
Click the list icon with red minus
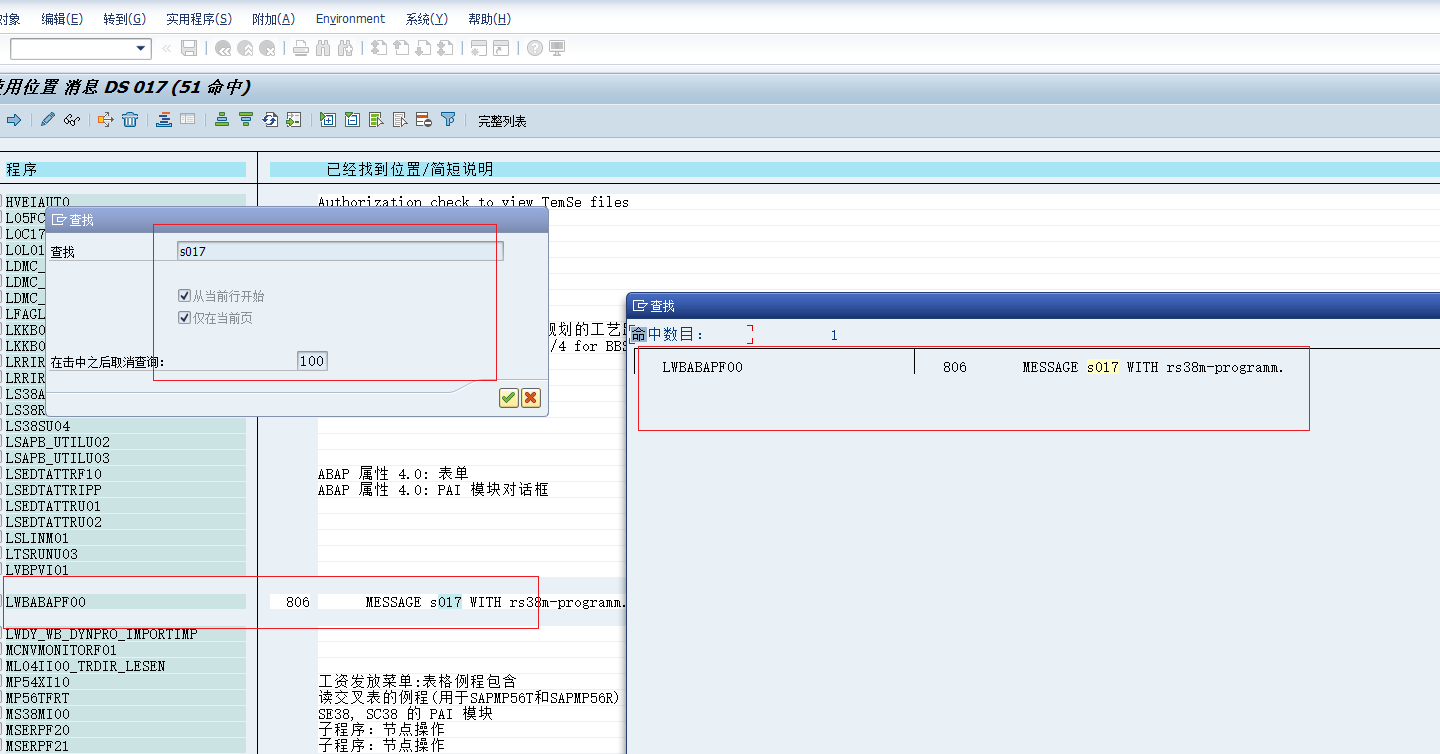click(424, 120)
